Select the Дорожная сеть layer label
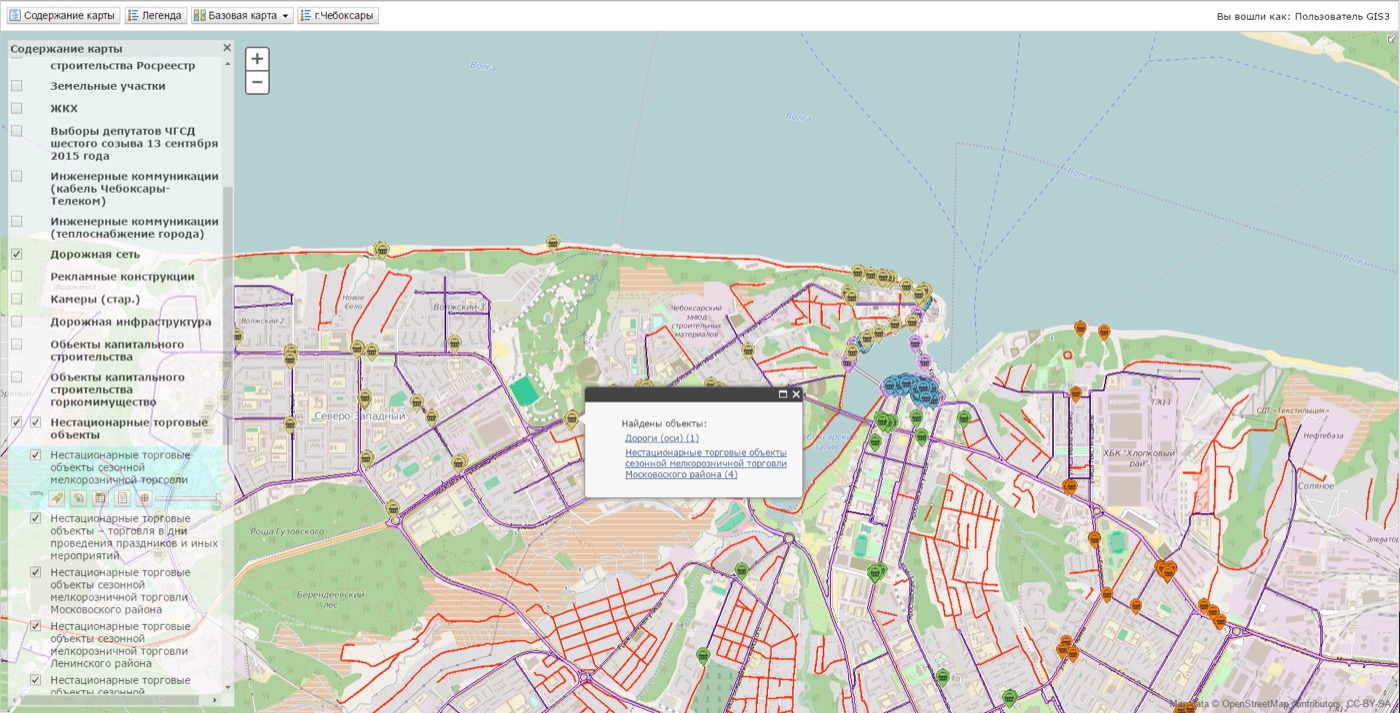The width and height of the screenshot is (1400, 713). pos(95,254)
